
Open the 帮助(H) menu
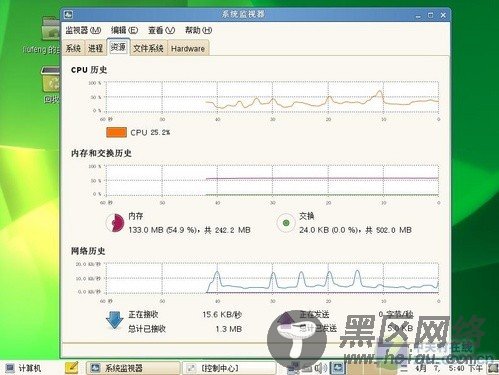pyautogui.click(x=198, y=30)
